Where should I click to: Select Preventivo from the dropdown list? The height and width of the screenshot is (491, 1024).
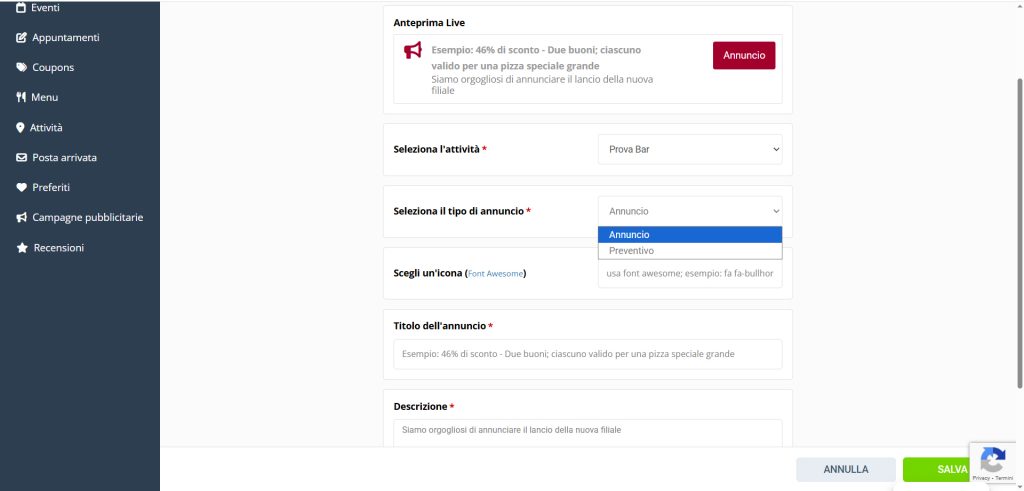click(690, 251)
